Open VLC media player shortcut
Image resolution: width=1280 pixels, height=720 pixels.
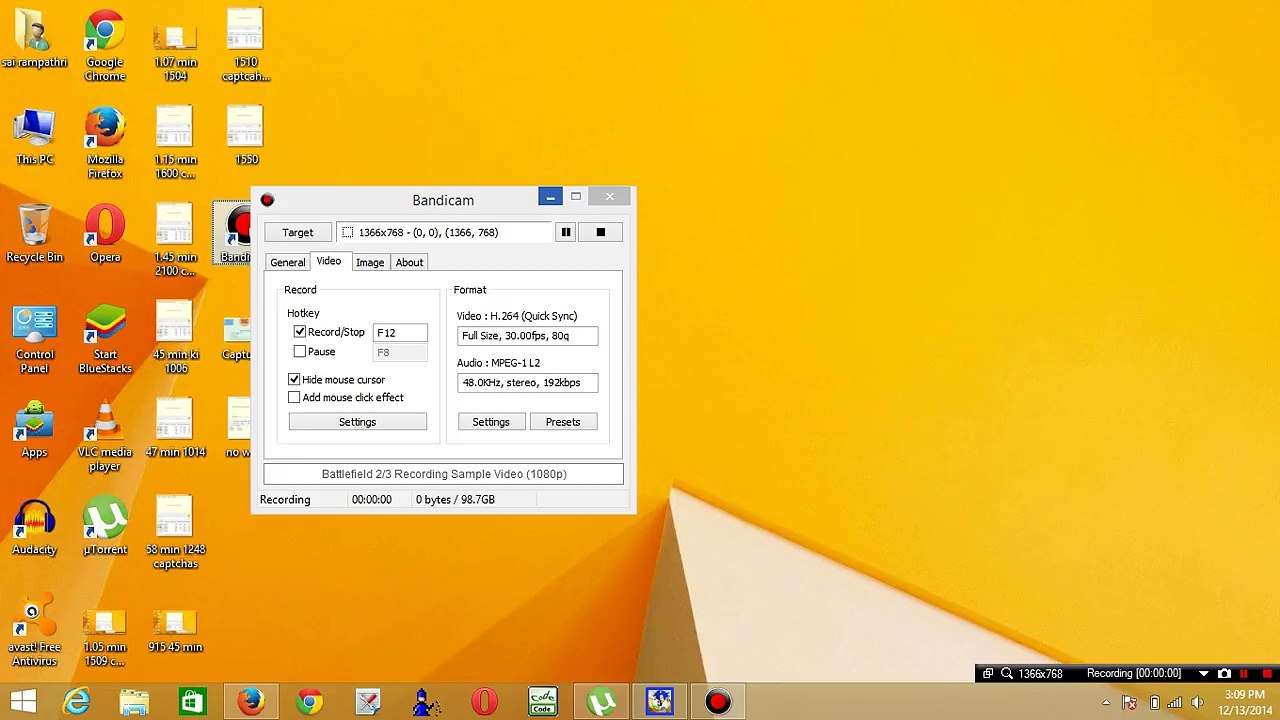click(x=105, y=438)
